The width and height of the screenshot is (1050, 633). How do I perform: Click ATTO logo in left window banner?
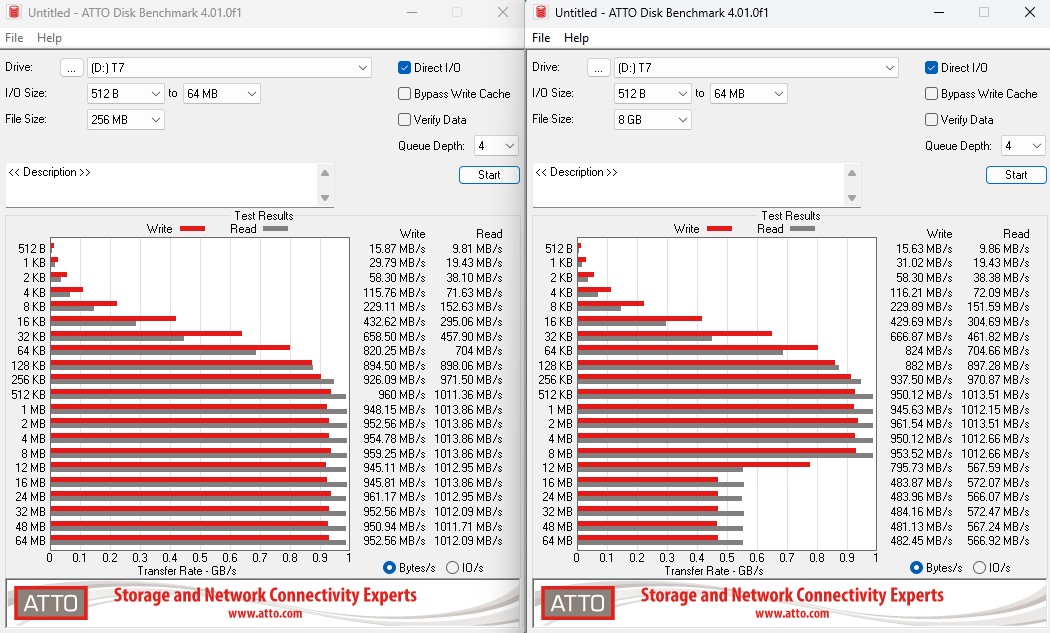[x=51, y=603]
